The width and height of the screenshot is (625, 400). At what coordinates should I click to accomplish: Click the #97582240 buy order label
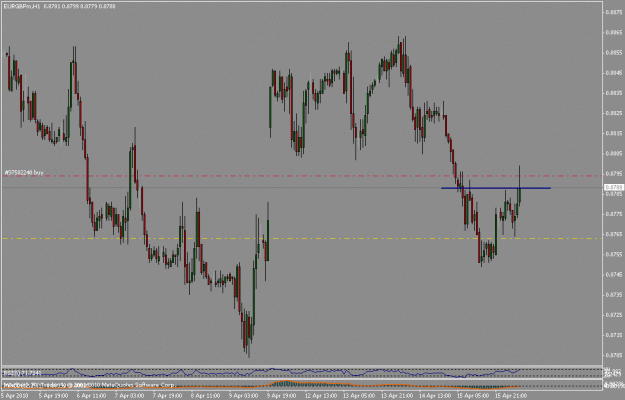pyautogui.click(x=24, y=173)
